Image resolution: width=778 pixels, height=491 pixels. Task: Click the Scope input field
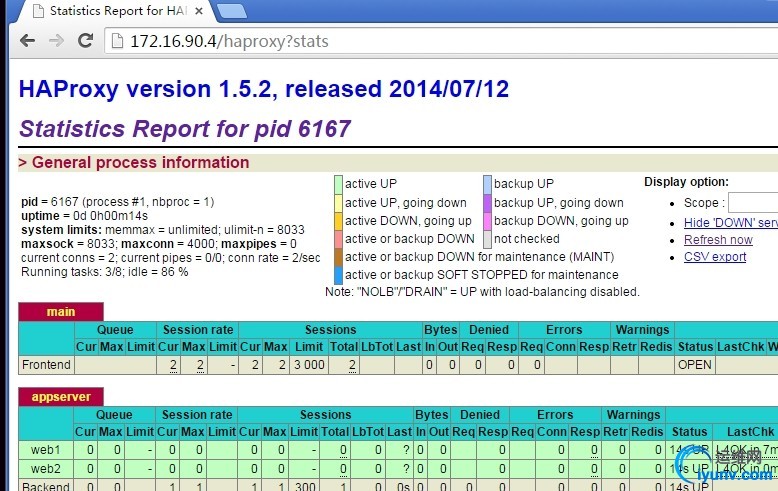[753, 203]
